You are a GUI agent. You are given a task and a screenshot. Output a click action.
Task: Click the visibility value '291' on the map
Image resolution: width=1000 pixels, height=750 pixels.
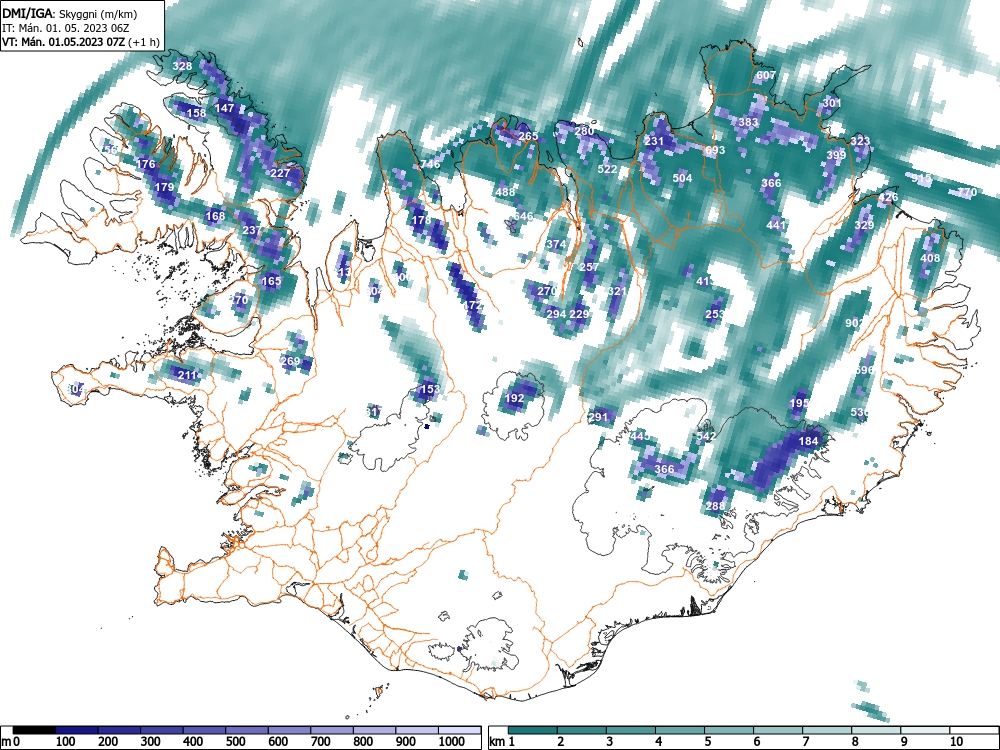pos(598,417)
